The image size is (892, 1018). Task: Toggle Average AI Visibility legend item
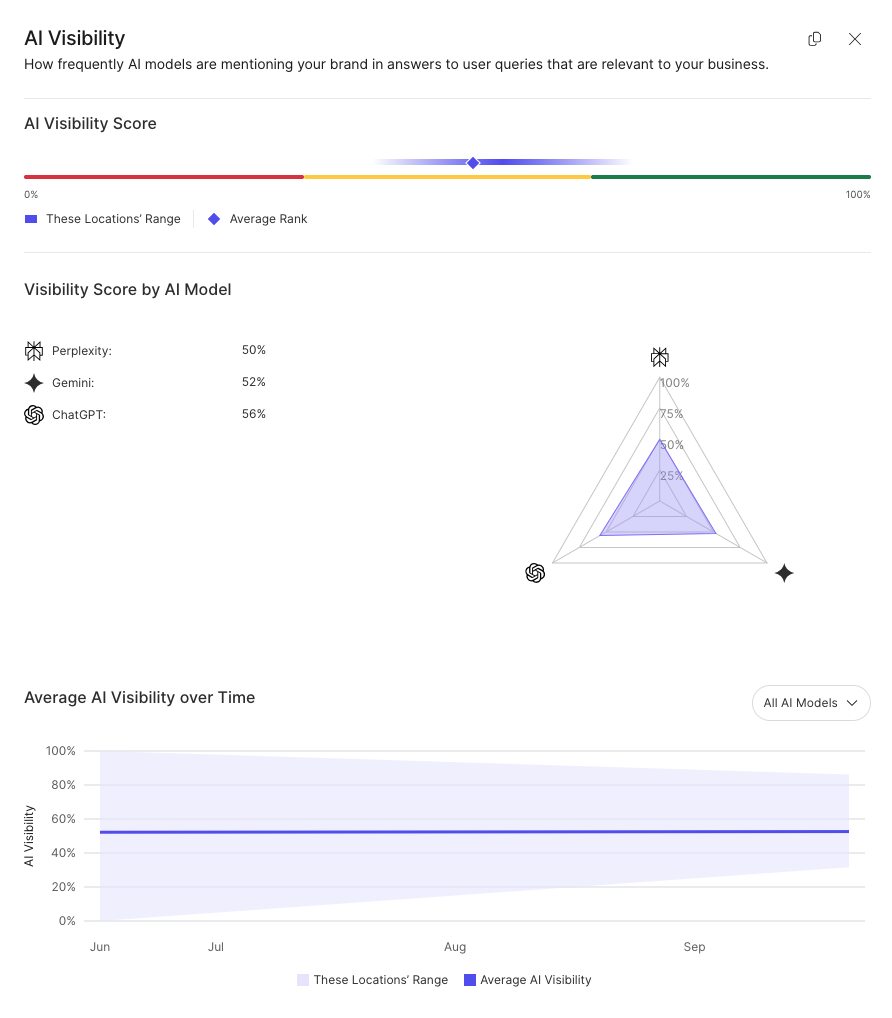[527, 980]
